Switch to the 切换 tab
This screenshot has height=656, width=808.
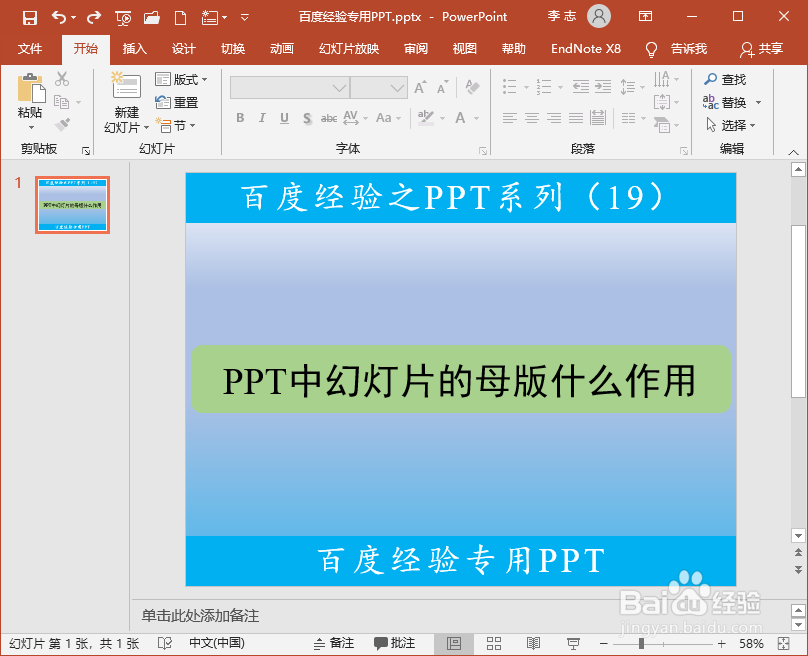tap(233, 49)
